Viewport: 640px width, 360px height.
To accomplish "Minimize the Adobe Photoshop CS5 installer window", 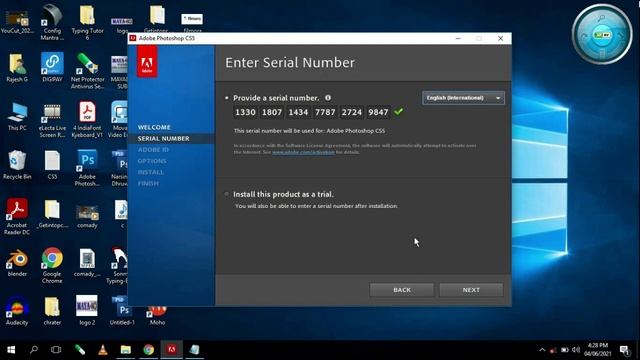I will coord(458,38).
